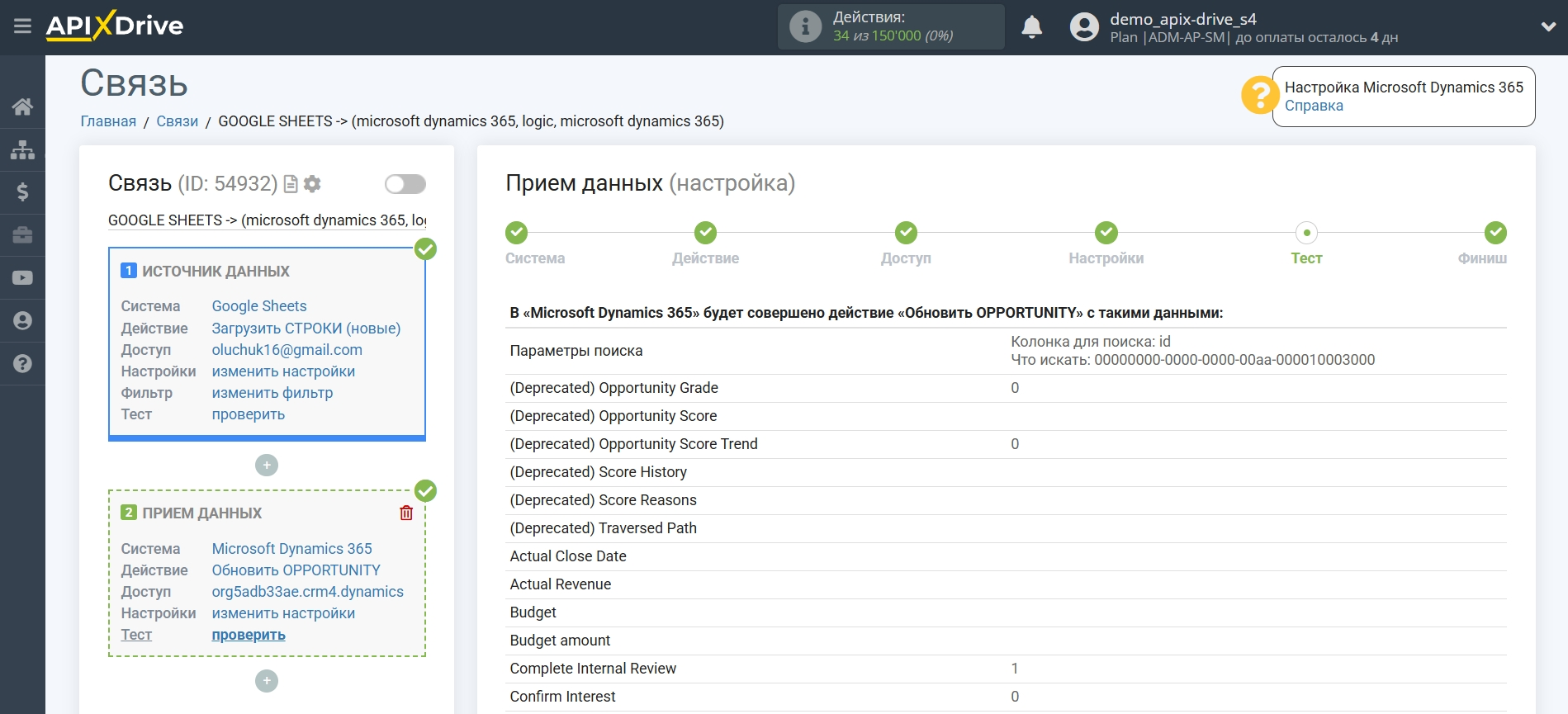Open Загрузить СТРОКИ (новые) action link

click(x=306, y=329)
